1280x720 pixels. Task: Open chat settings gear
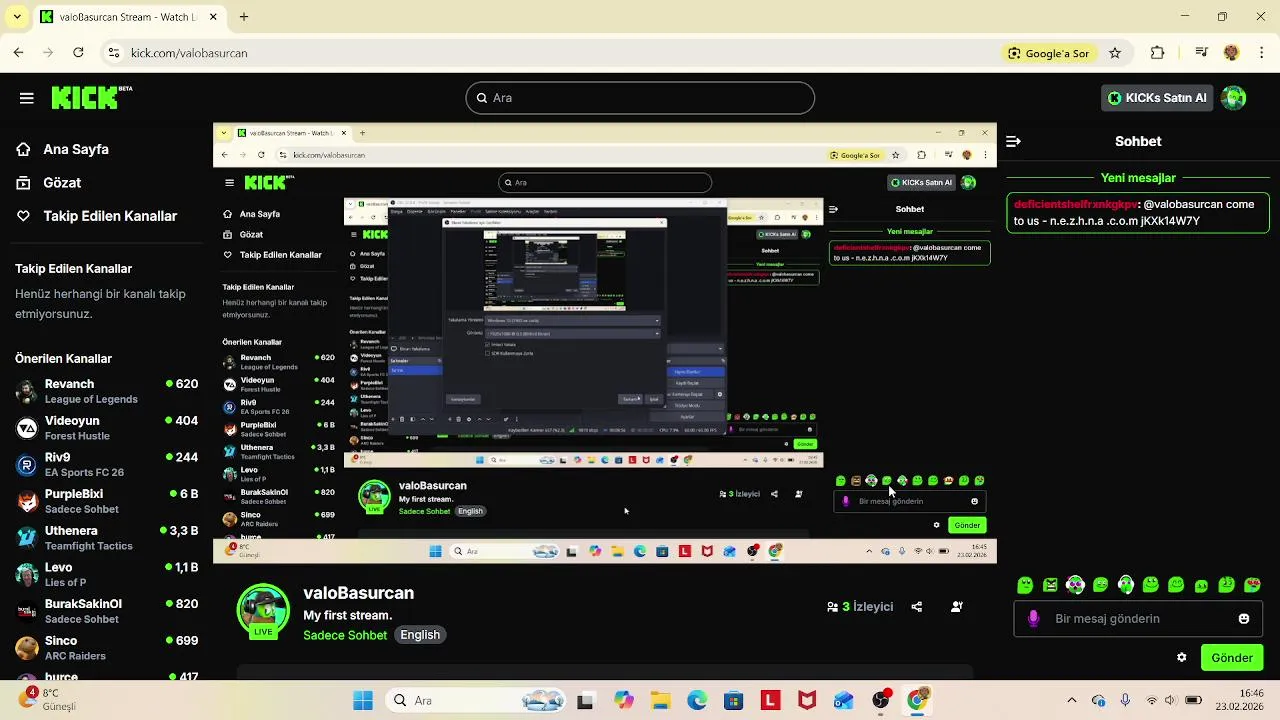[x=1182, y=658]
